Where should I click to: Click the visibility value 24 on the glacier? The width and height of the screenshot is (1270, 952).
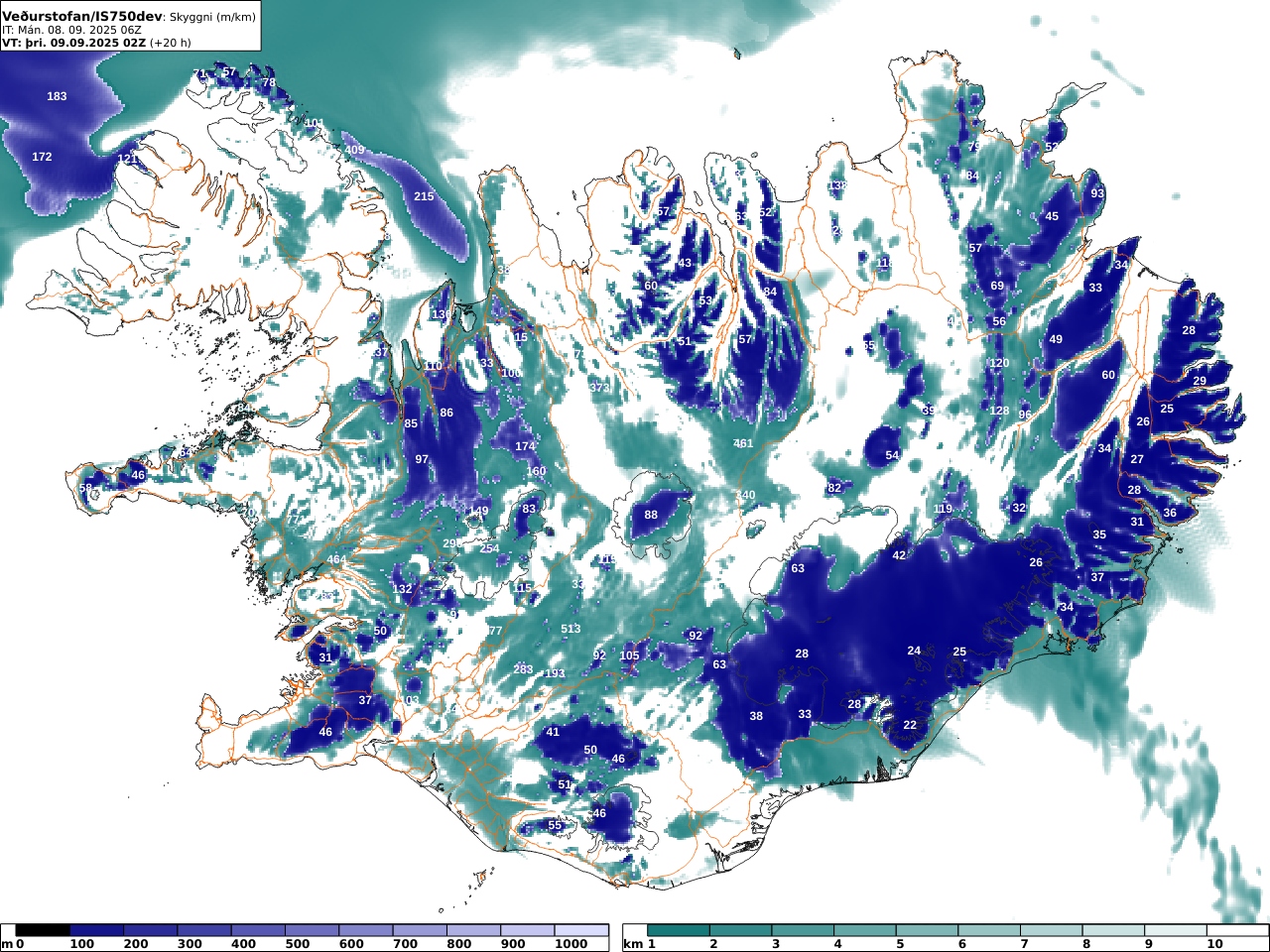pos(914,651)
